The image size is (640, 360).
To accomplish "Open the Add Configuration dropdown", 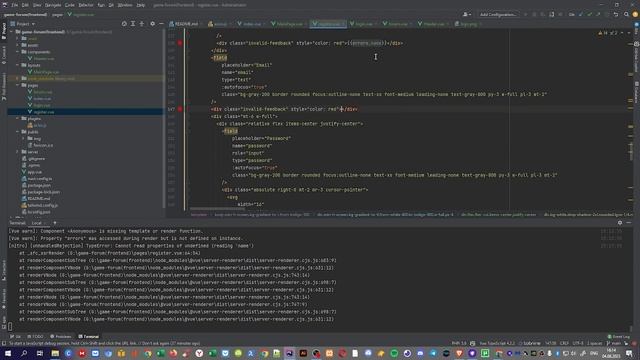I will [498, 15].
